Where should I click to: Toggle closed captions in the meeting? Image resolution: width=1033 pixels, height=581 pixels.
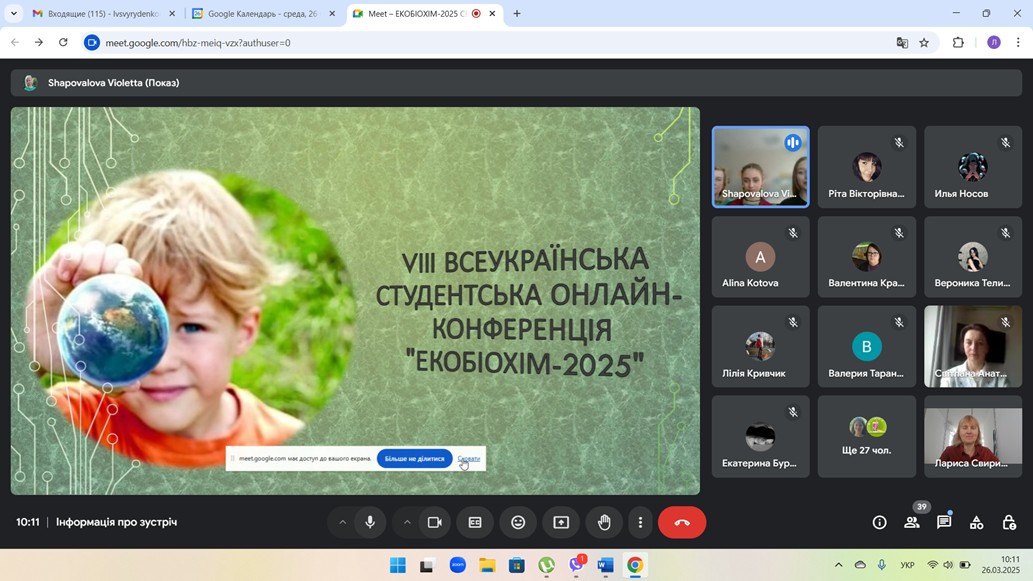tap(475, 522)
